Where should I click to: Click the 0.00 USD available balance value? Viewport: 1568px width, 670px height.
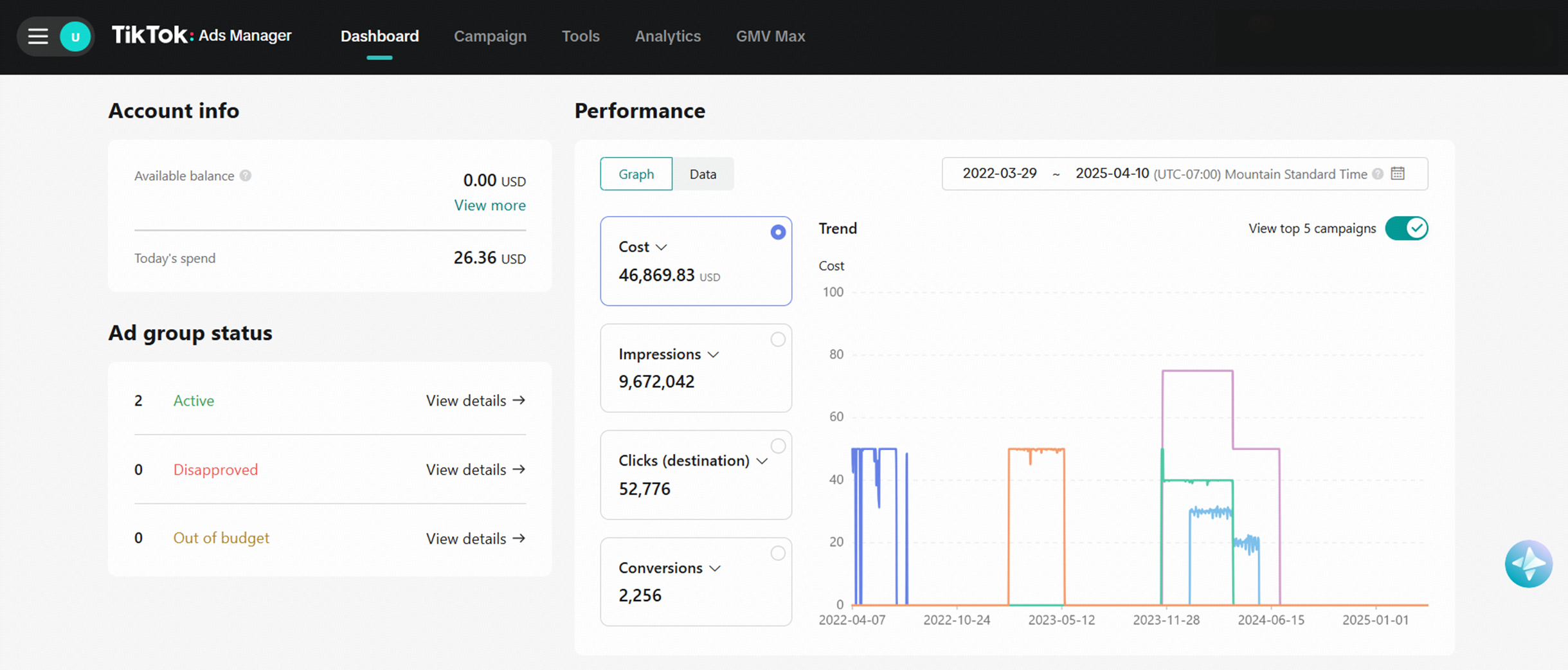coord(494,180)
